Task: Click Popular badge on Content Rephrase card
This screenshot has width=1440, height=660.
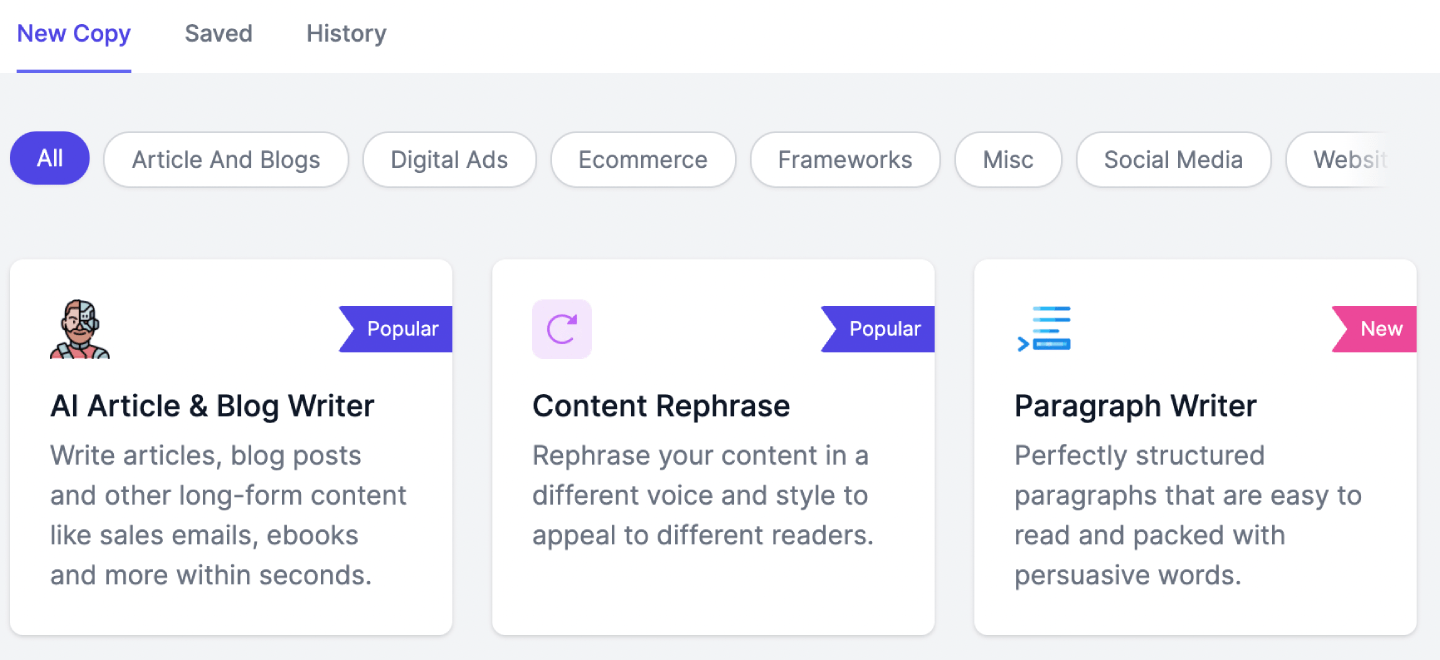Action: [882, 329]
